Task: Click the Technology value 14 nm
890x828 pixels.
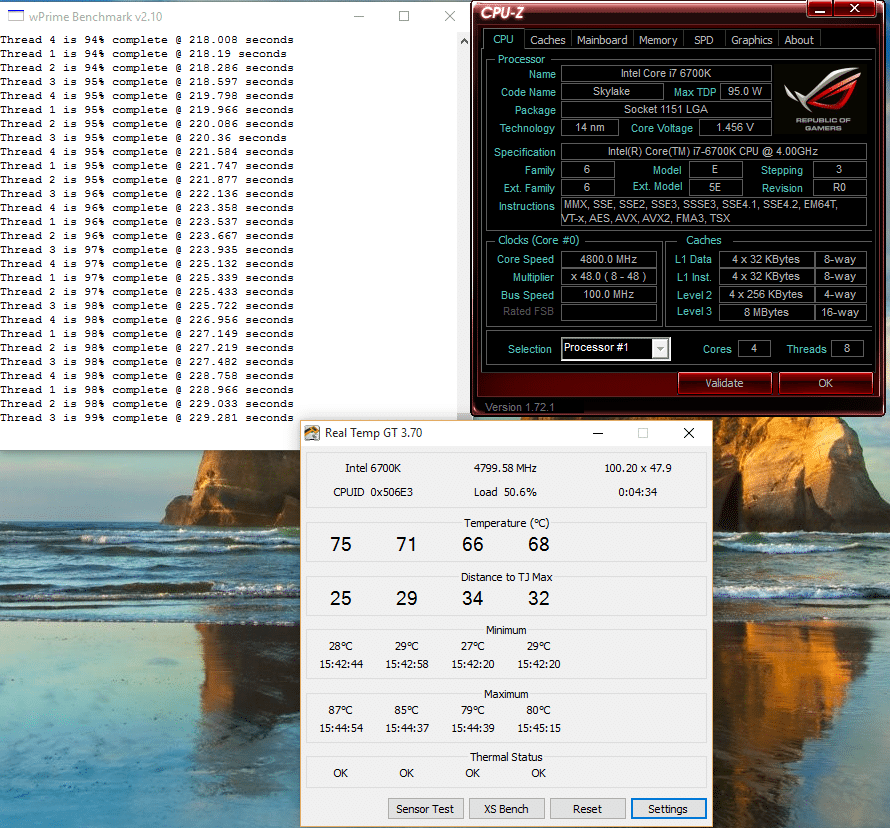Action: pyautogui.click(x=590, y=127)
